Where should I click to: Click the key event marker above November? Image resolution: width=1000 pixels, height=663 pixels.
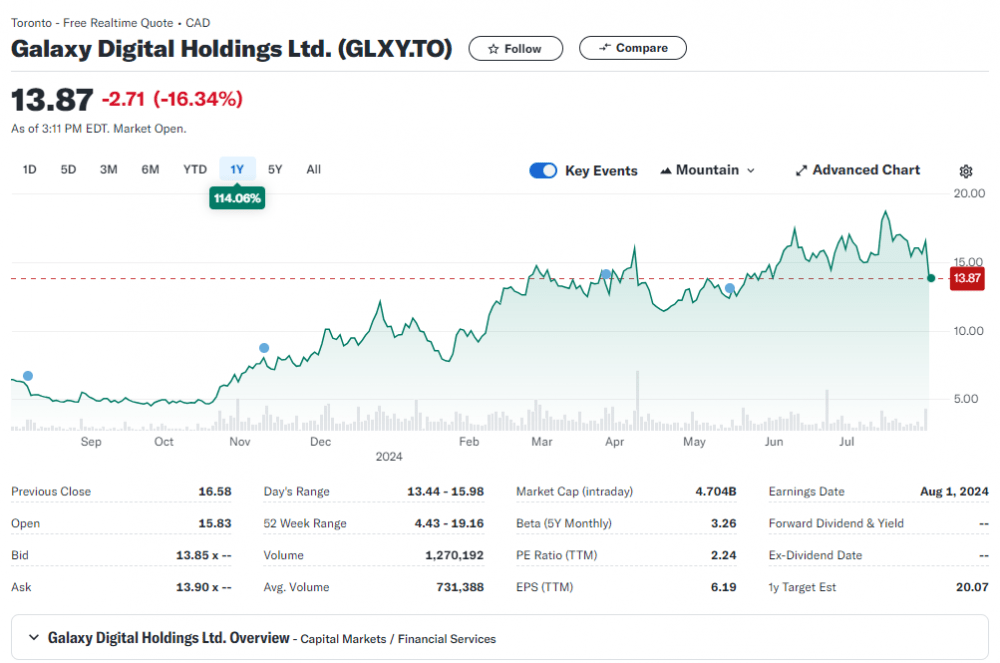(x=264, y=348)
